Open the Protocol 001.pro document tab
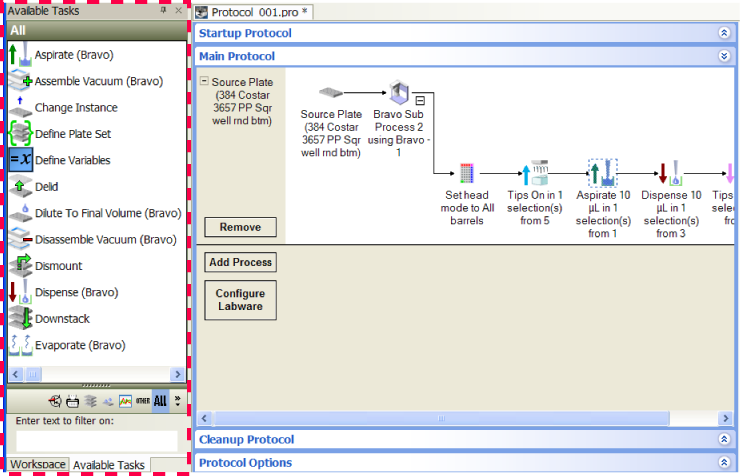The width and height of the screenshot is (740, 476). (x=253, y=12)
